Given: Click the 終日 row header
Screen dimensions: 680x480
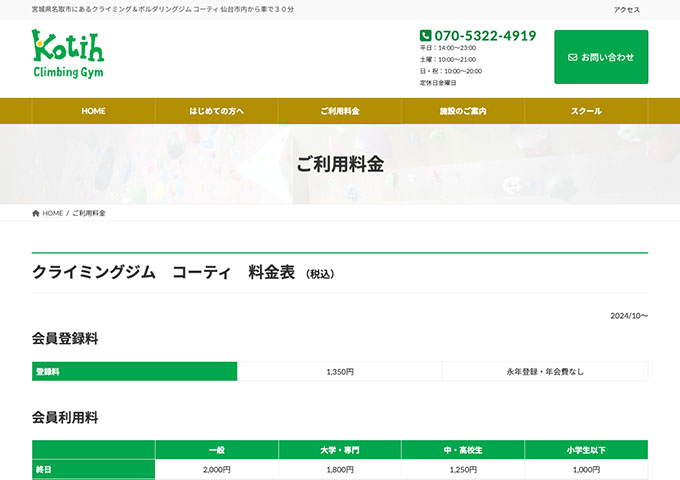Looking at the screenshot, I should [93, 470].
